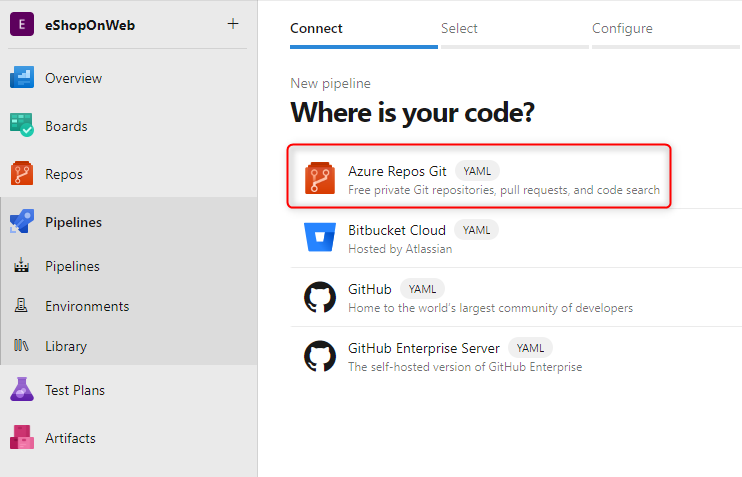Open the Test Plans flask icon
742x477 pixels.
[22, 390]
